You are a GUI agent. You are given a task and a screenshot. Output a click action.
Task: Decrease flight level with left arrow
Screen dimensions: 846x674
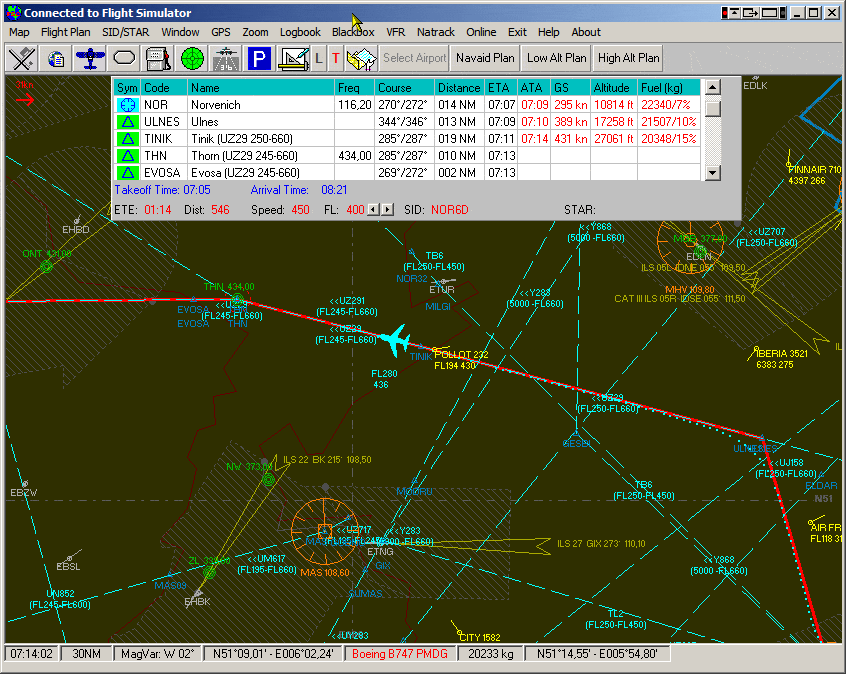(374, 210)
